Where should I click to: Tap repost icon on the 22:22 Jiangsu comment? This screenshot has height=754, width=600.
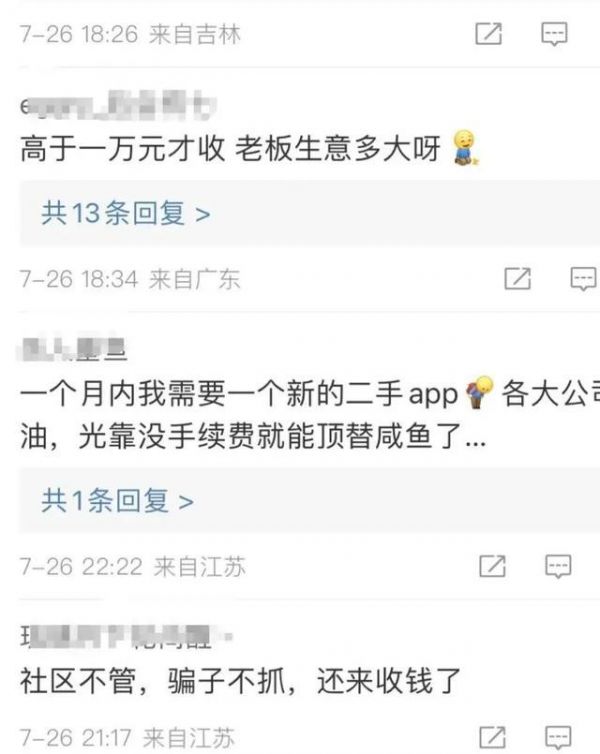[492, 566]
